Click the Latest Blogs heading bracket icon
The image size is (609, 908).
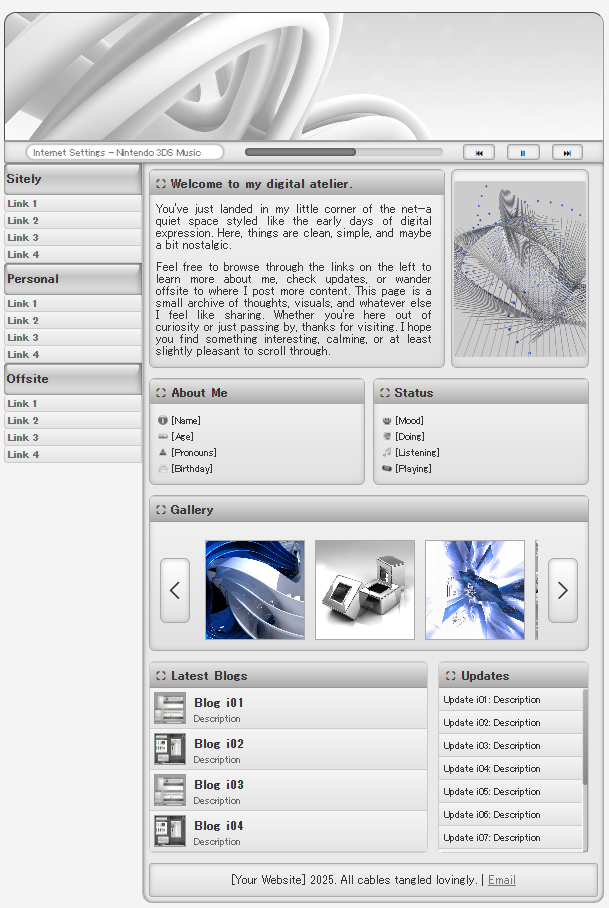click(161, 676)
